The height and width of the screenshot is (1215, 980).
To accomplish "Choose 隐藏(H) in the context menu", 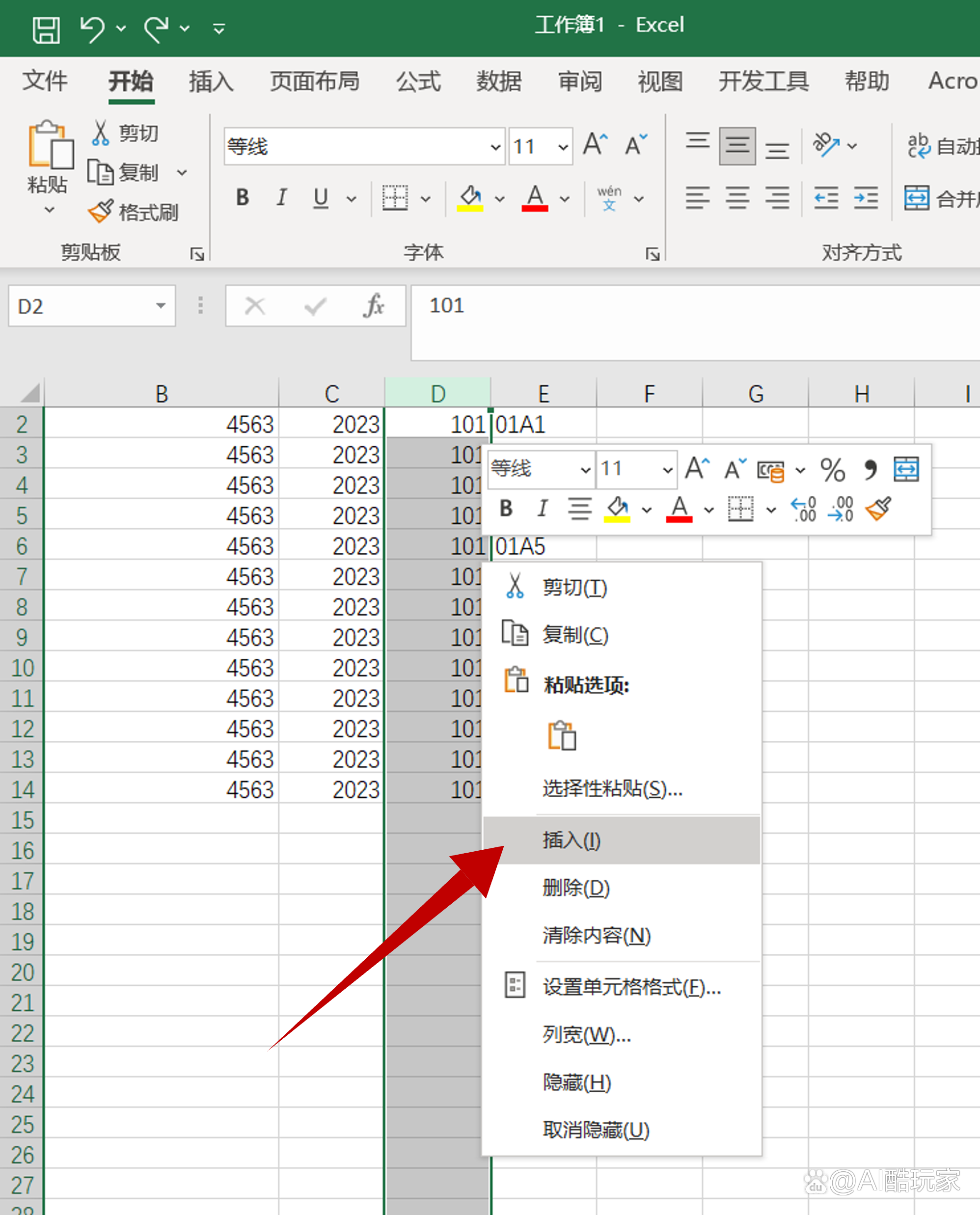I will point(622,1082).
